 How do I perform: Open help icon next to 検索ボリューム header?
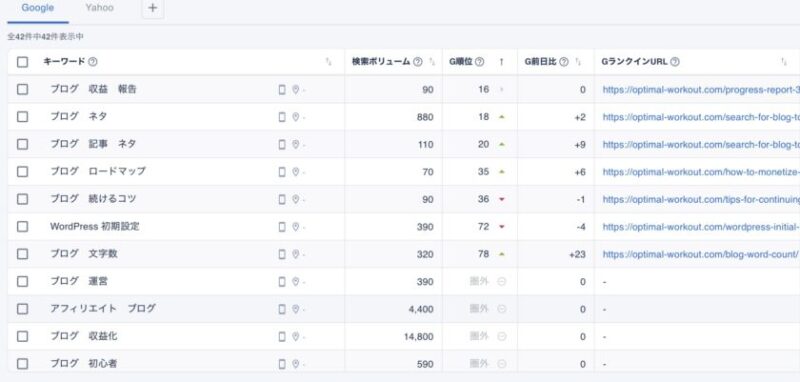click(x=417, y=62)
